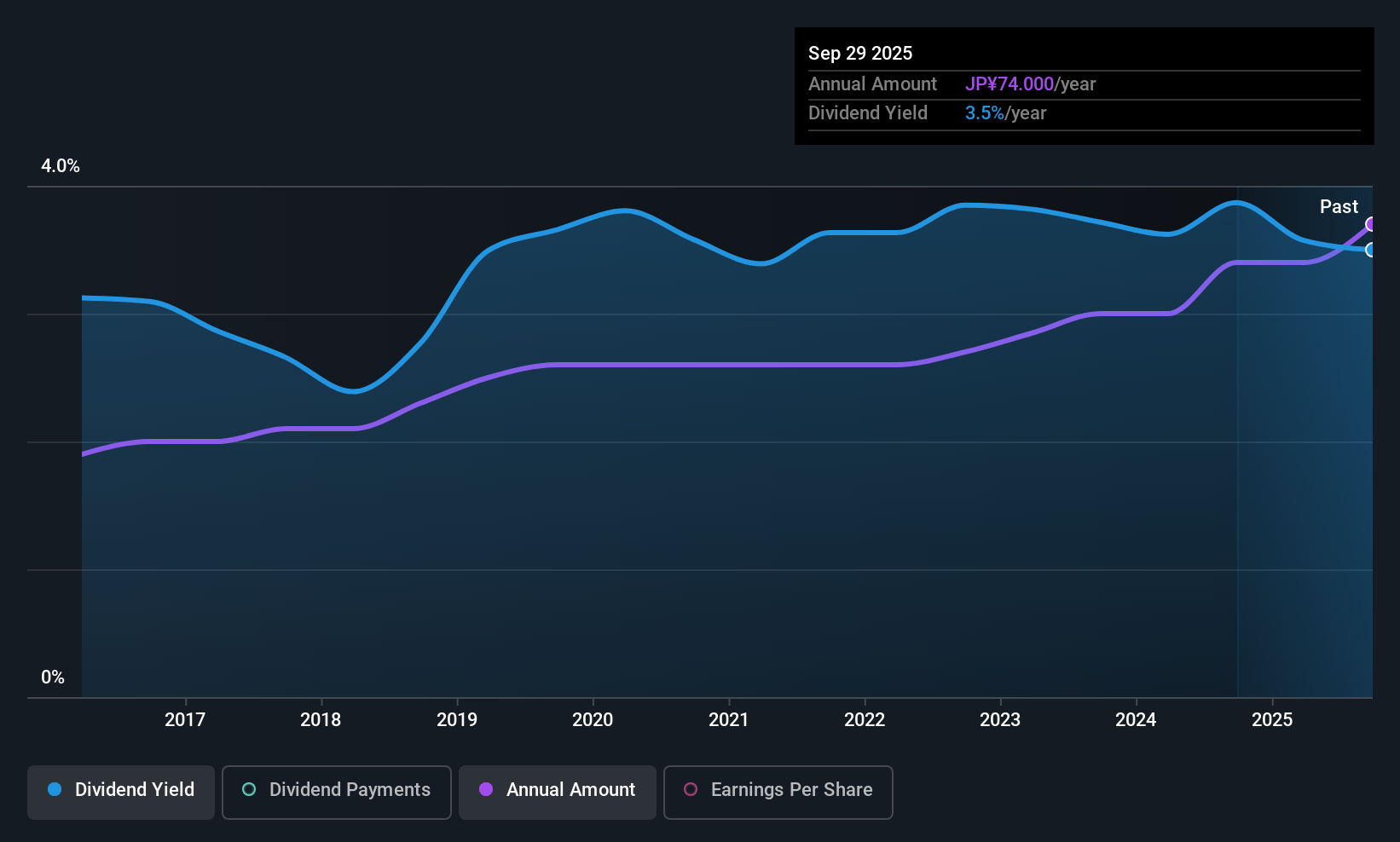The height and width of the screenshot is (842, 1400).
Task: Show the Earnings Per Share series
Action: coord(778,792)
